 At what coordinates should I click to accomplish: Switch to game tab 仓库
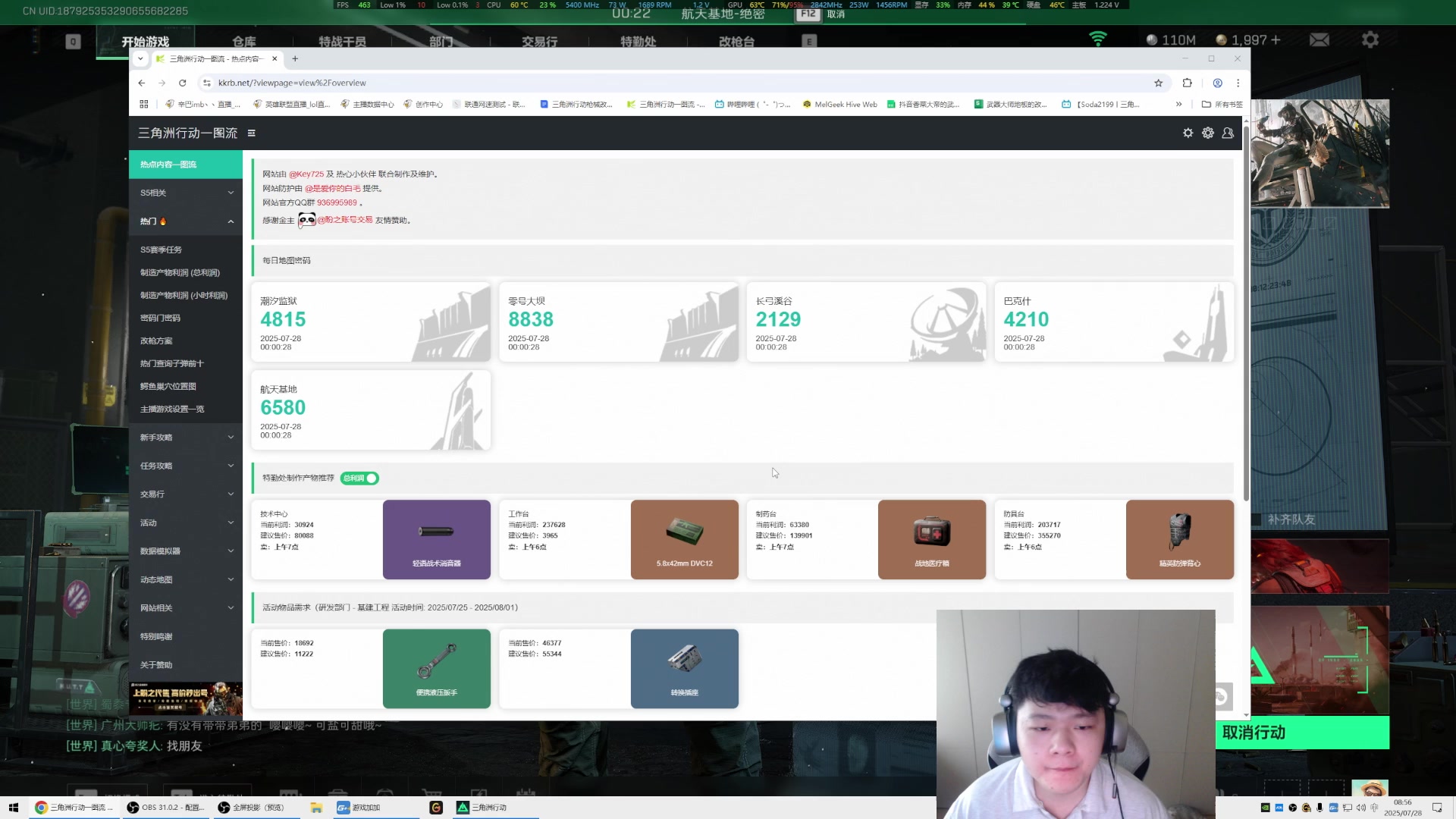tap(244, 42)
